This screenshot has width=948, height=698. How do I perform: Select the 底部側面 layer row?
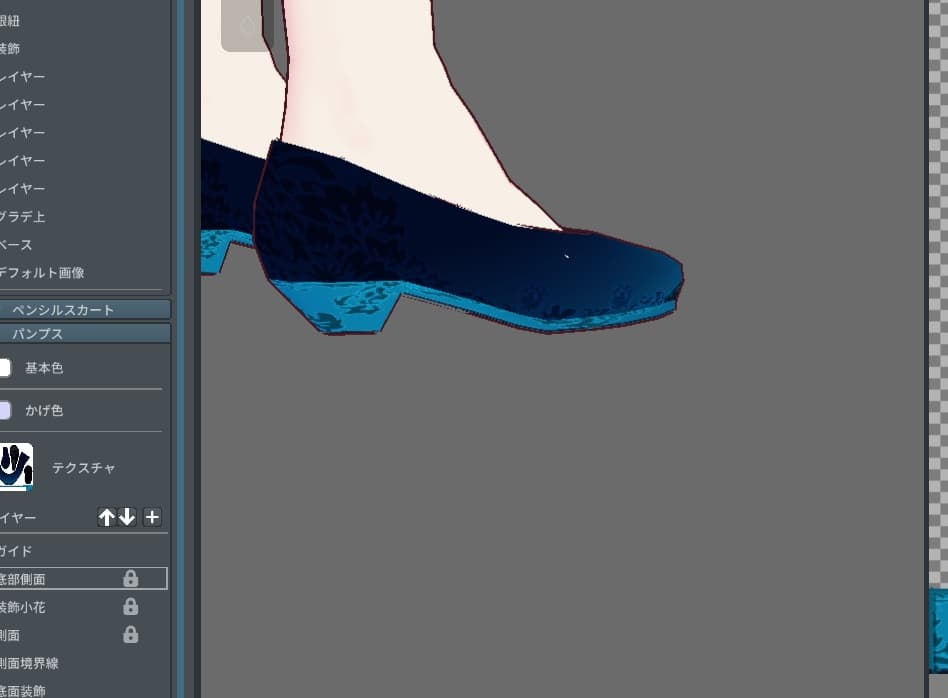coord(83,578)
